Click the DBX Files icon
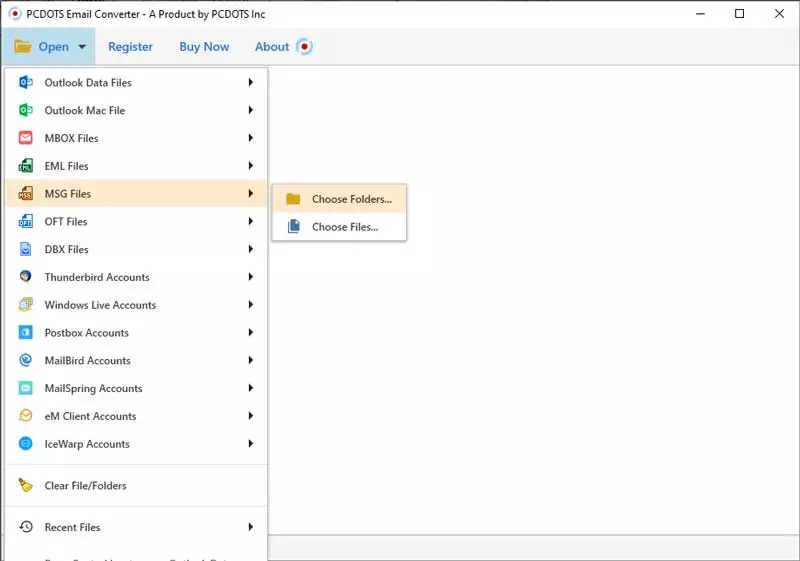This screenshot has height=561, width=800. [x=26, y=249]
